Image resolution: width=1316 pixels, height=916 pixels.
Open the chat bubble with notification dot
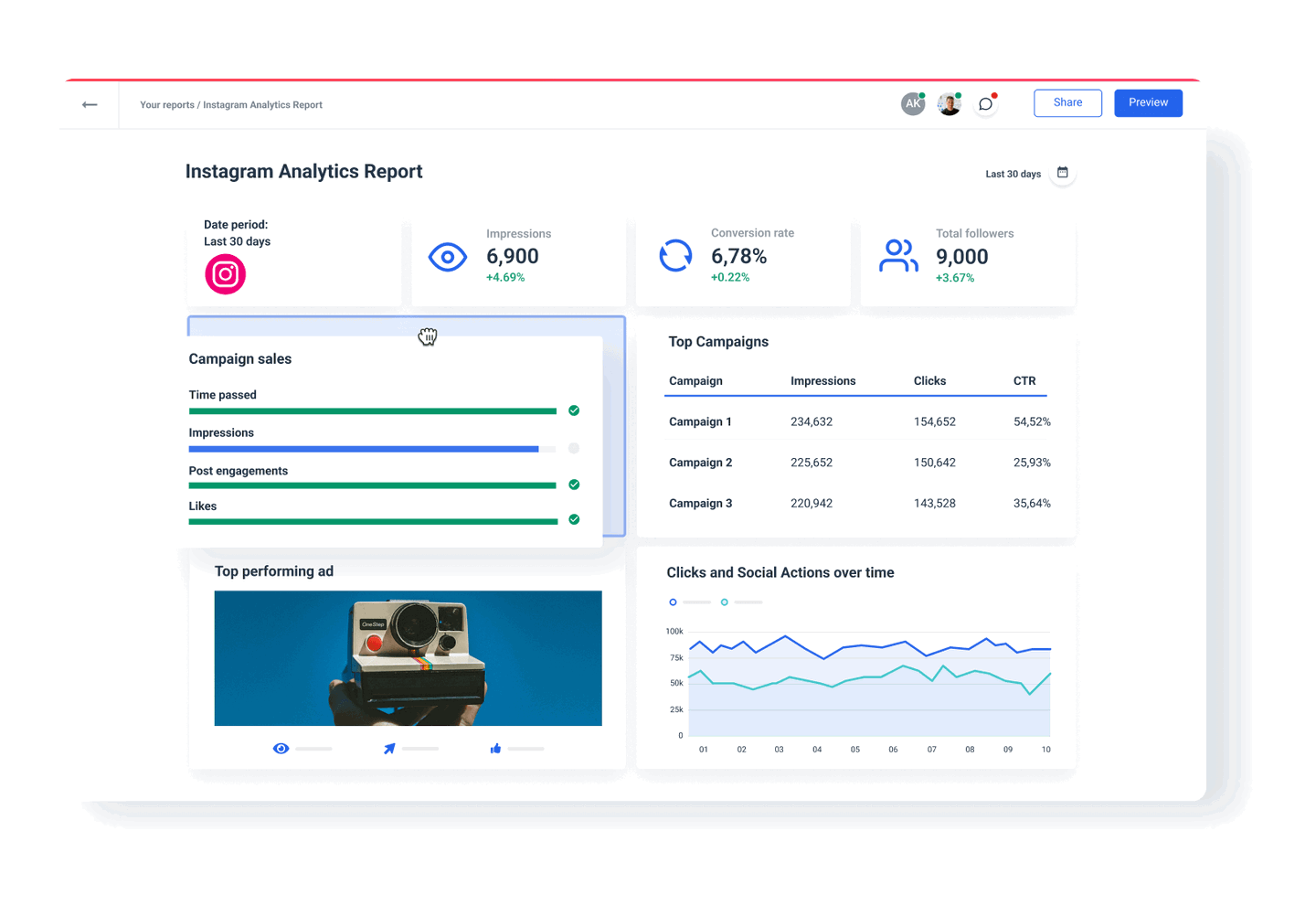pyautogui.click(x=985, y=103)
